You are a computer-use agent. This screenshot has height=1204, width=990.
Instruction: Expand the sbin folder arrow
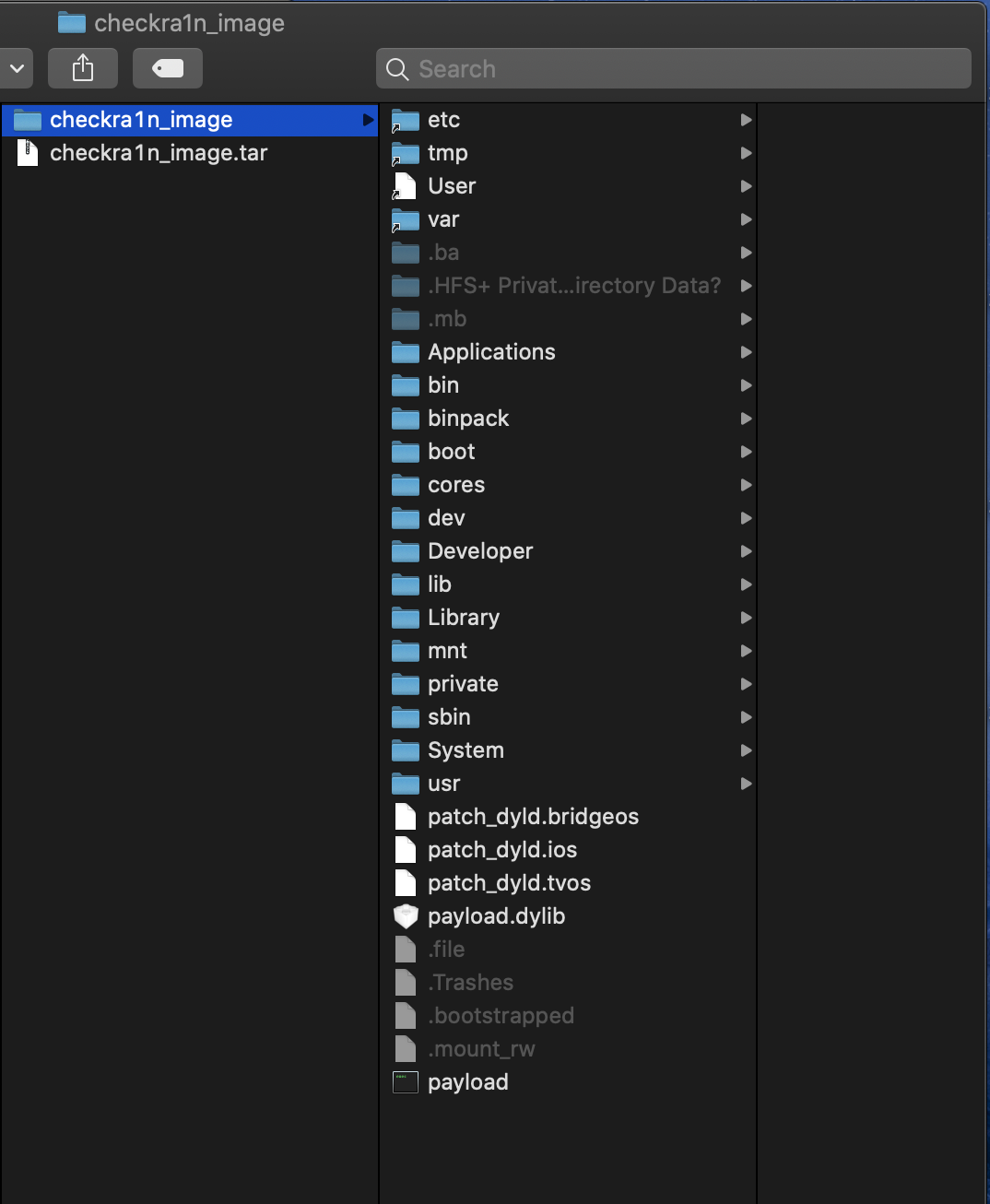(746, 717)
